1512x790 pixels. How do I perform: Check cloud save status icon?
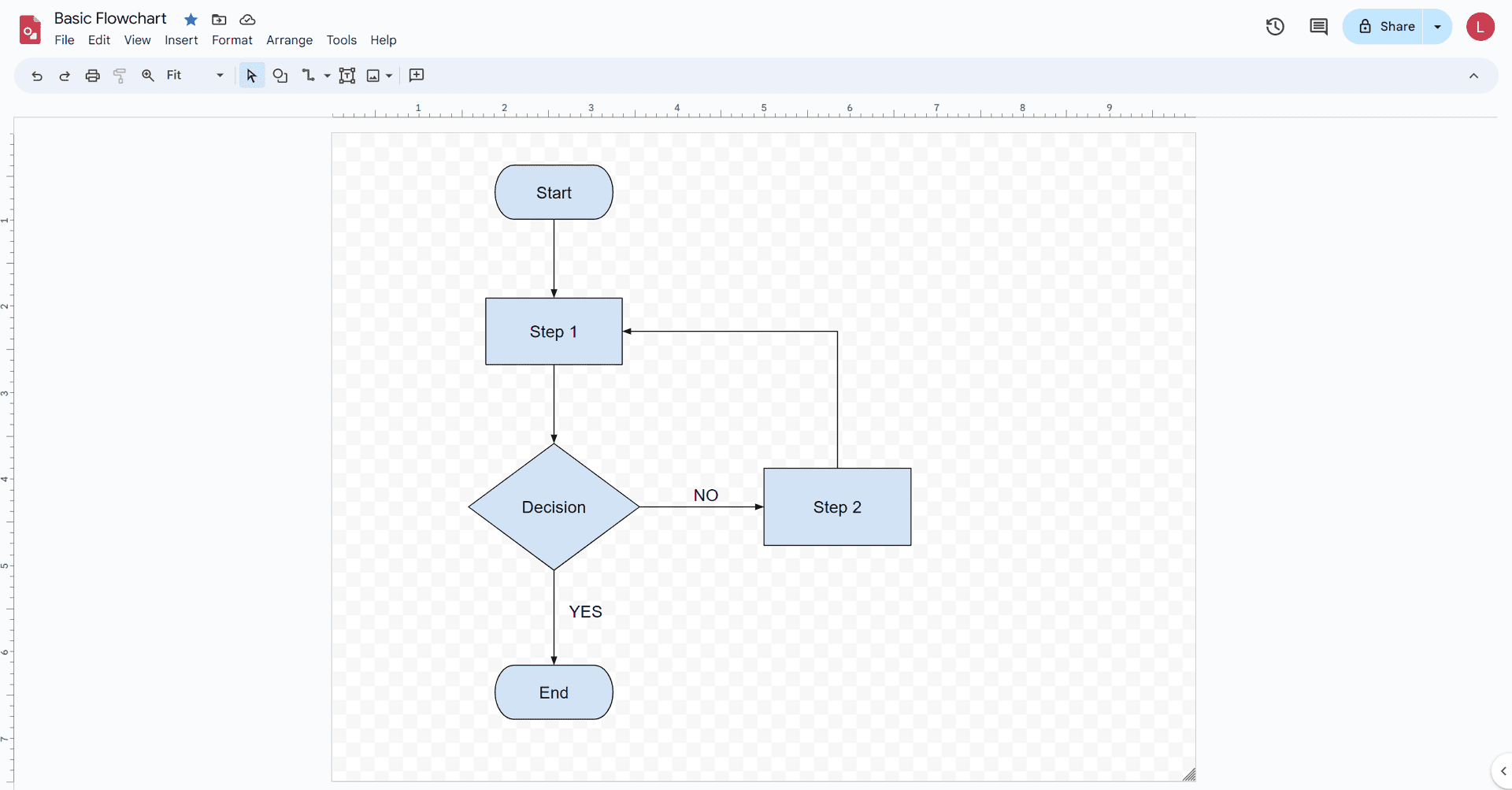[247, 20]
